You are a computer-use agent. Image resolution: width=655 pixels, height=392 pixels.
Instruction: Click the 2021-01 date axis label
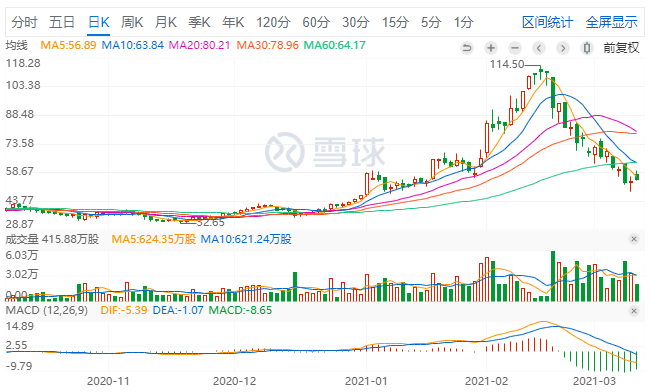pos(366,381)
